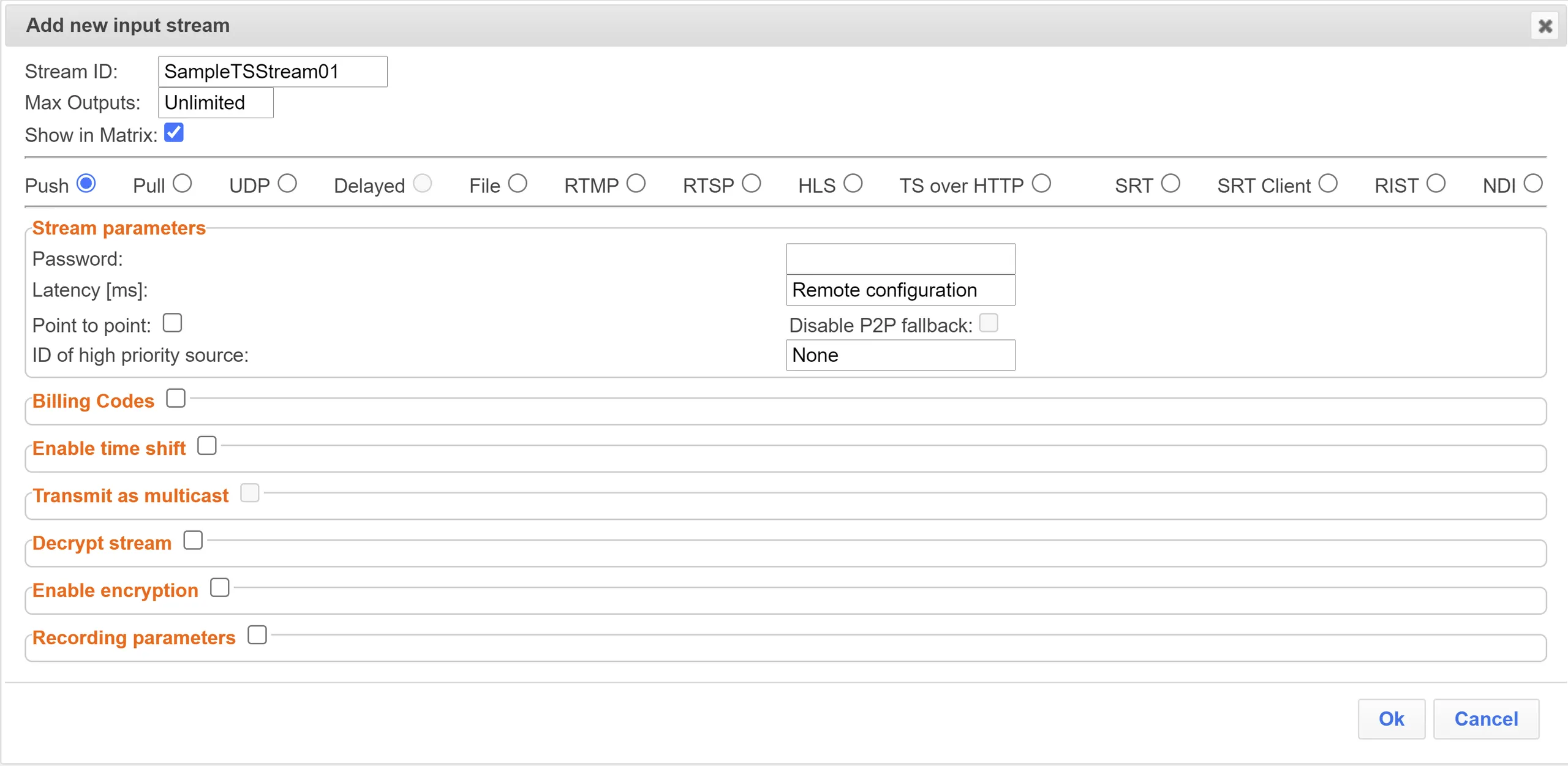Choose SRT Client input type
The width and height of the screenshot is (1568, 766).
click(1327, 184)
